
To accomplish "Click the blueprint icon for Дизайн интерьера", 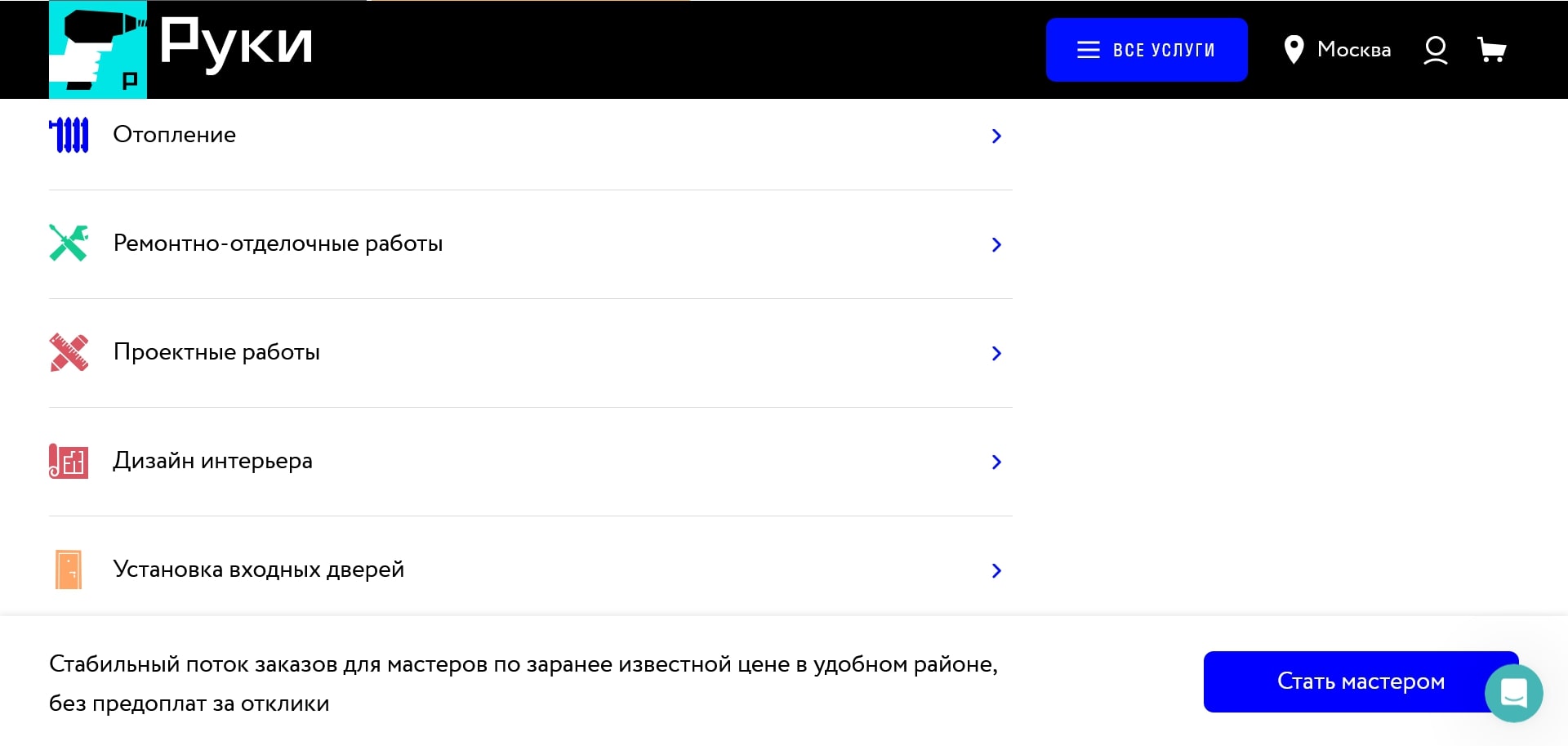I will pyautogui.click(x=69, y=461).
